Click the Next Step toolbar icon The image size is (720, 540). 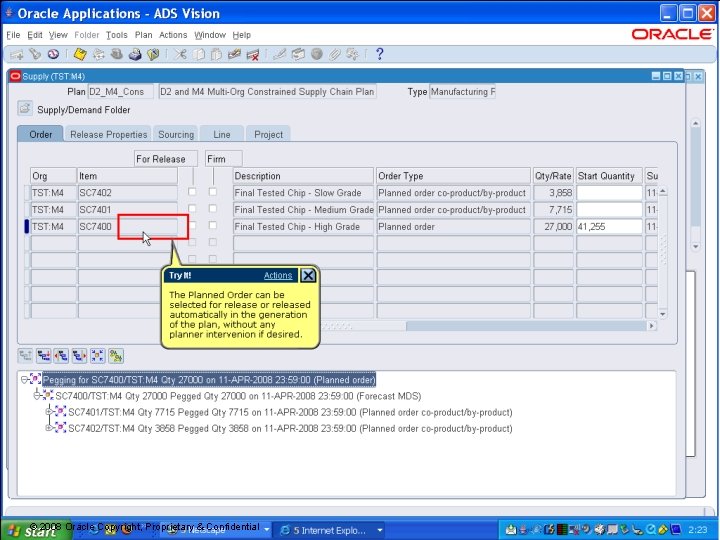[99, 54]
